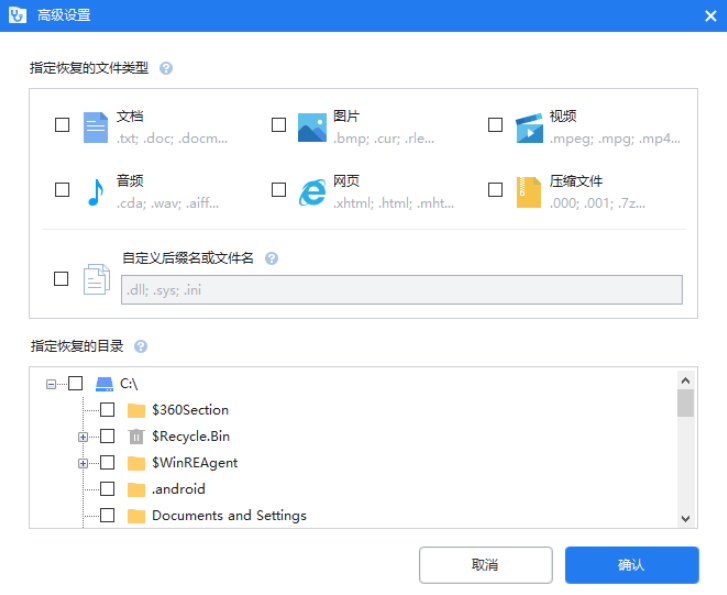The height and width of the screenshot is (595, 727).
Task: Click the $Recycle.Bin trash icon
Action: coord(136,436)
